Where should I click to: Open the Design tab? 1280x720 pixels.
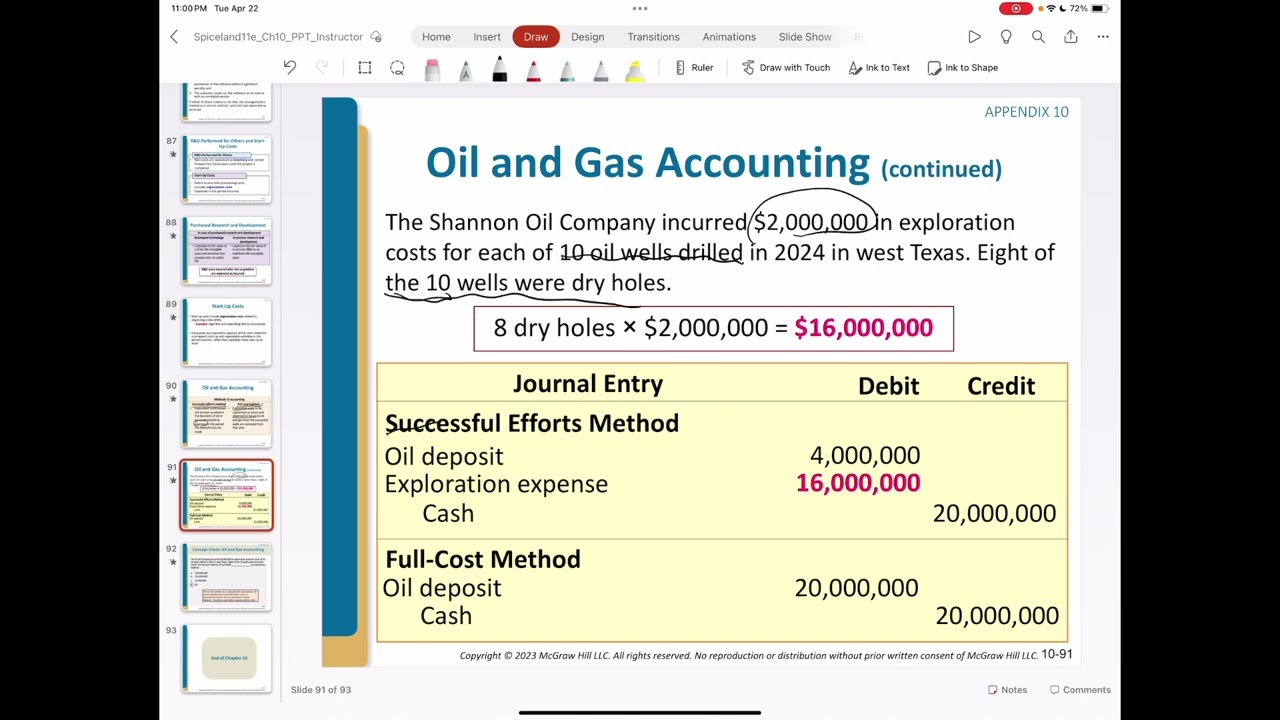coord(588,37)
